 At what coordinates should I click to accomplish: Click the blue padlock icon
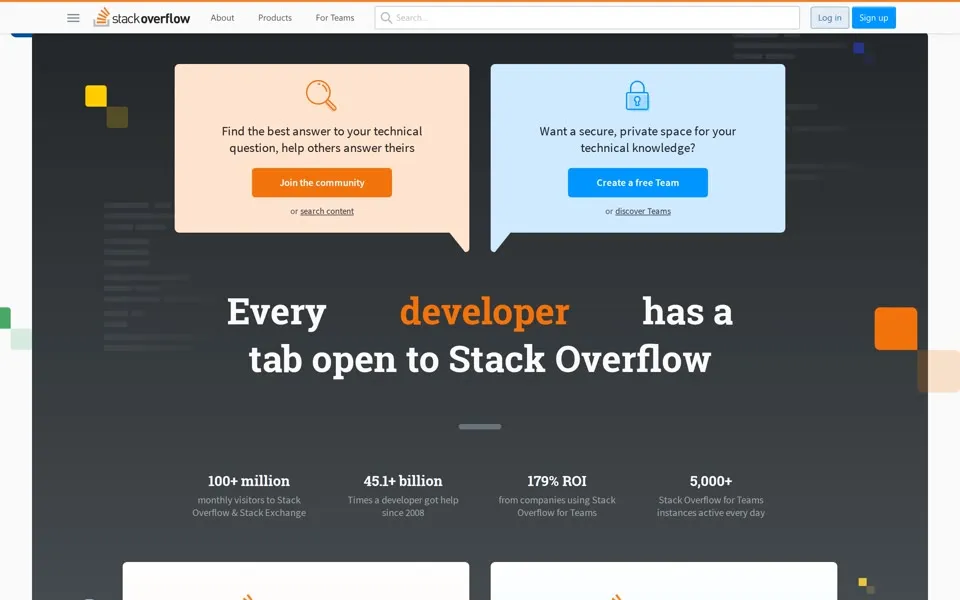click(x=637, y=96)
